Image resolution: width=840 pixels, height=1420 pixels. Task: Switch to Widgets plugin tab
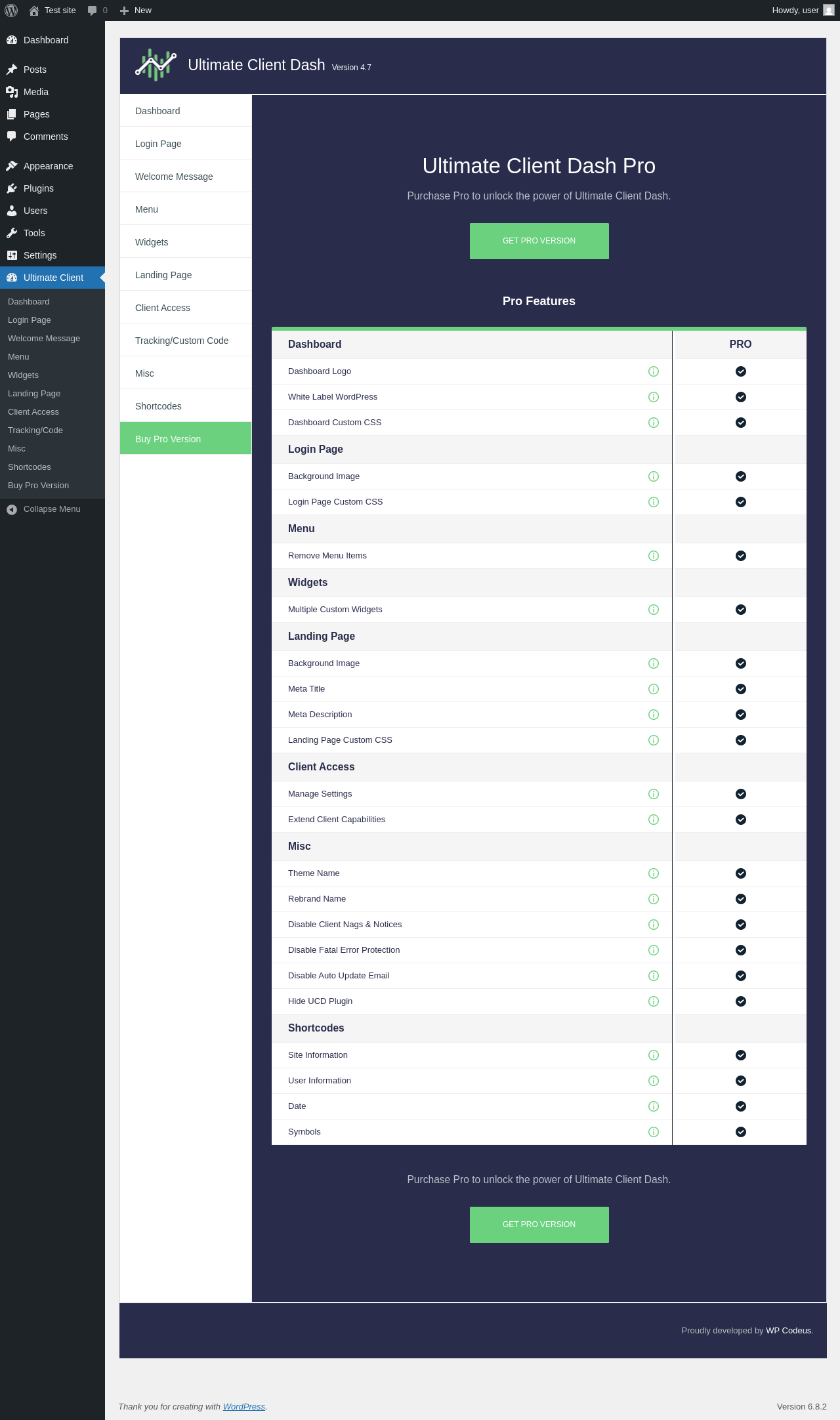pos(186,242)
